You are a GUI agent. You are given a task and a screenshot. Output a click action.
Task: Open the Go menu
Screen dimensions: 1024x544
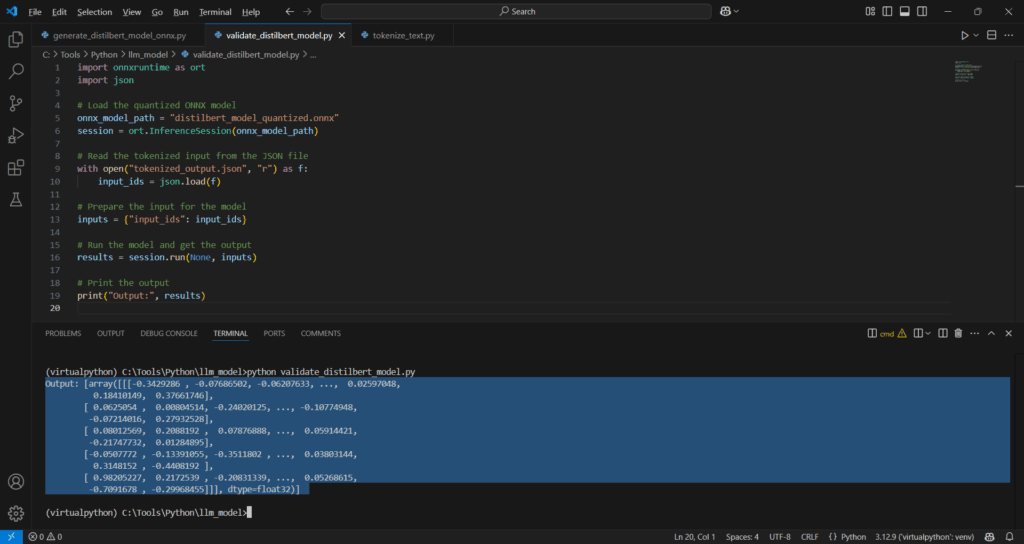pyautogui.click(x=157, y=12)
